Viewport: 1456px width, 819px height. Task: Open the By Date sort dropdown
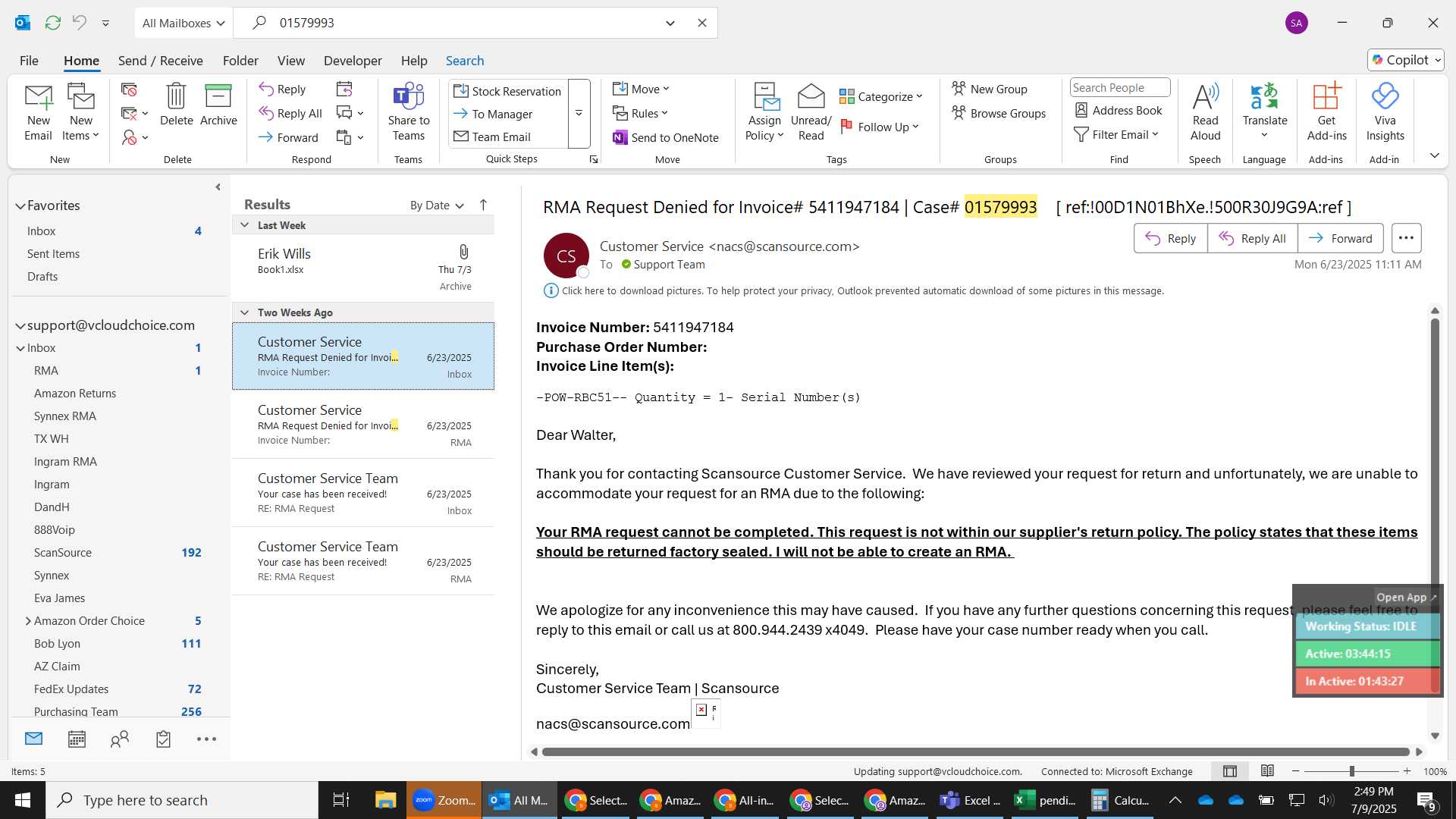point(437,206)
